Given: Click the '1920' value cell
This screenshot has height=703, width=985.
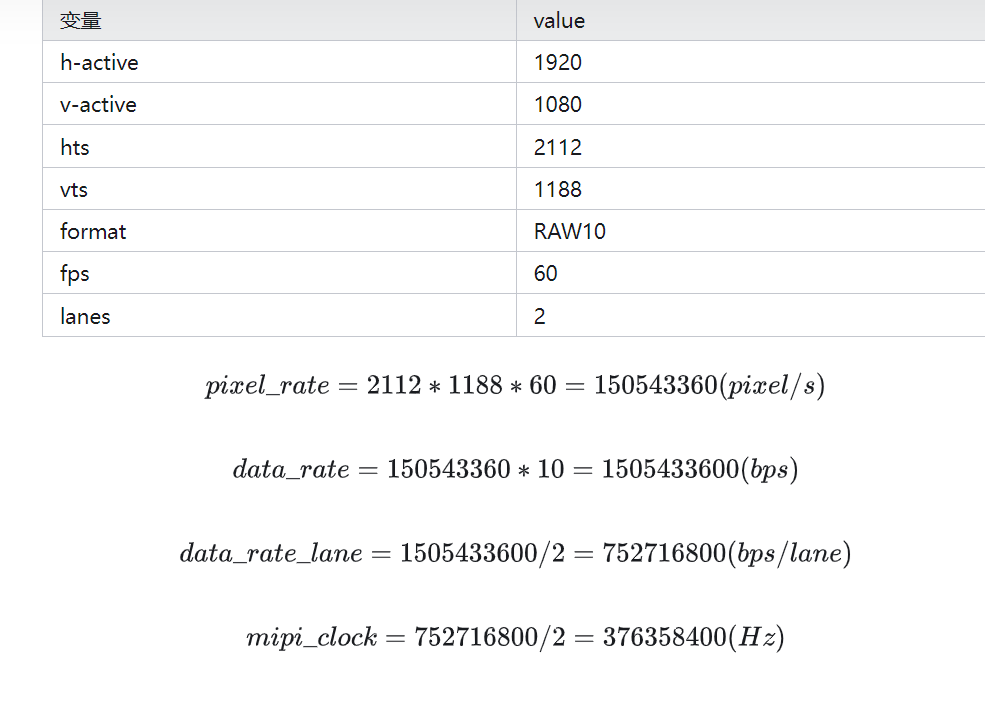Looking at the screenshot, I should 751,62.
